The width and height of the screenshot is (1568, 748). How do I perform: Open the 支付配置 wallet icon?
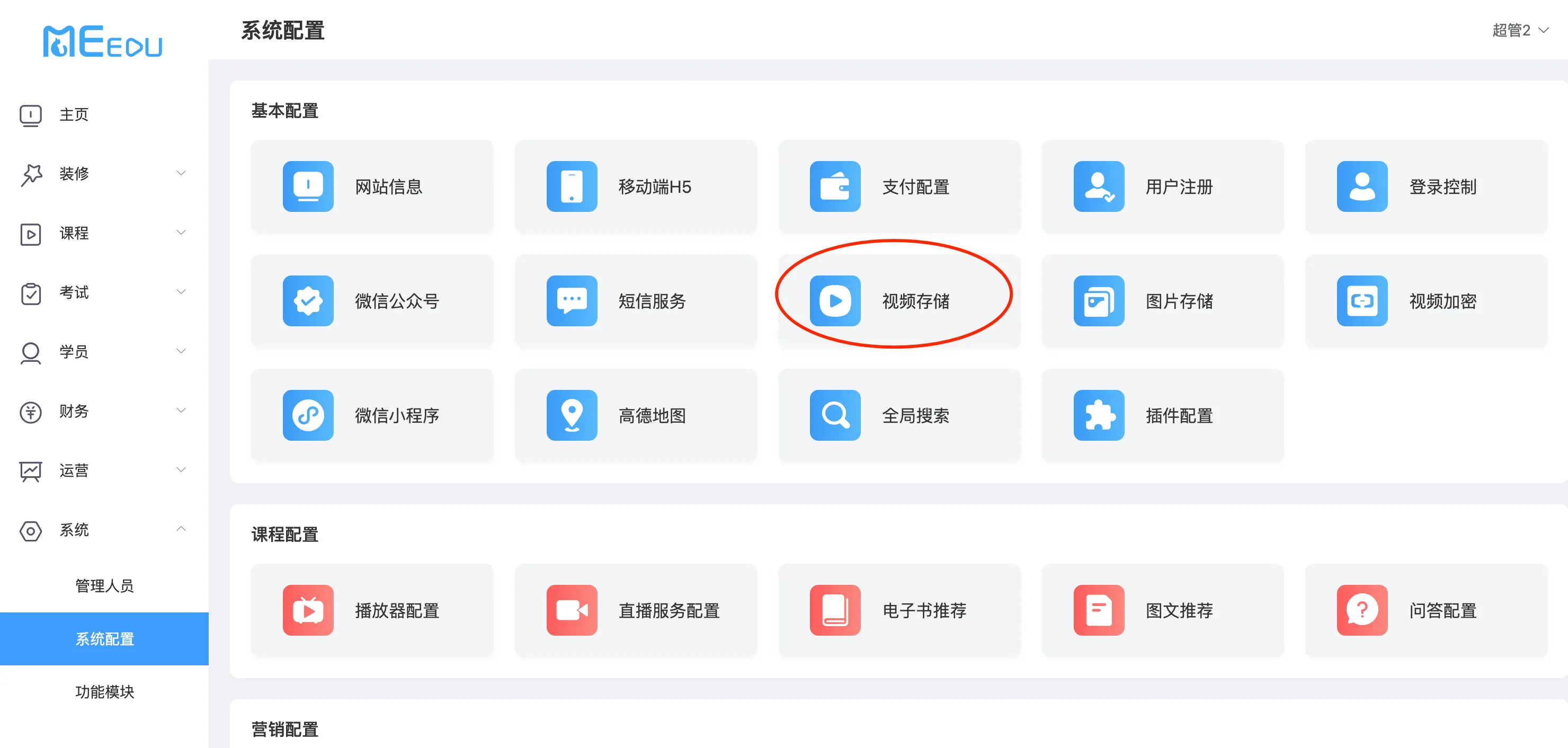click(835, 186)
